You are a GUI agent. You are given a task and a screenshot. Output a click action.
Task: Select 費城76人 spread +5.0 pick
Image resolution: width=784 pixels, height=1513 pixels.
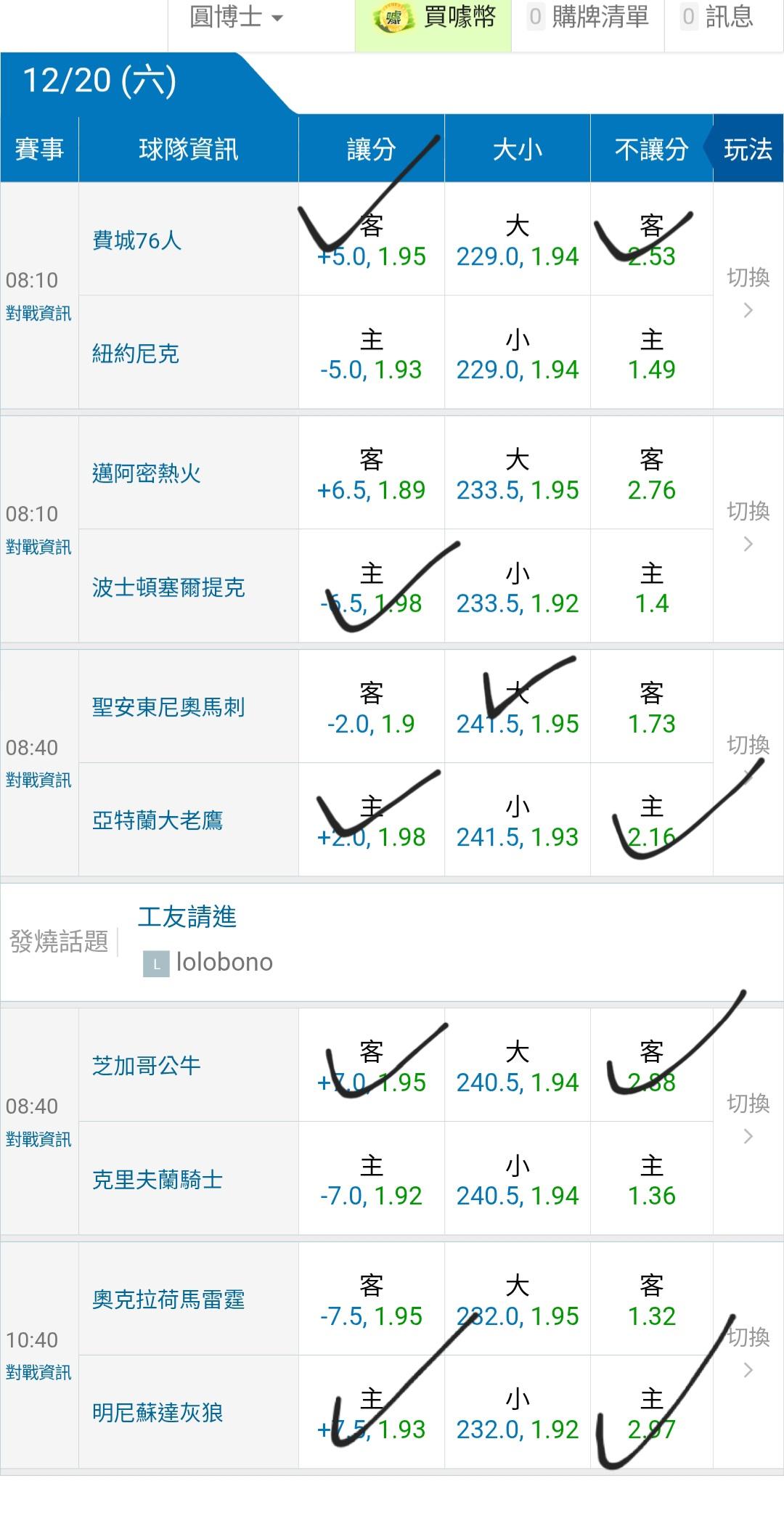click(x=371, y=241)
